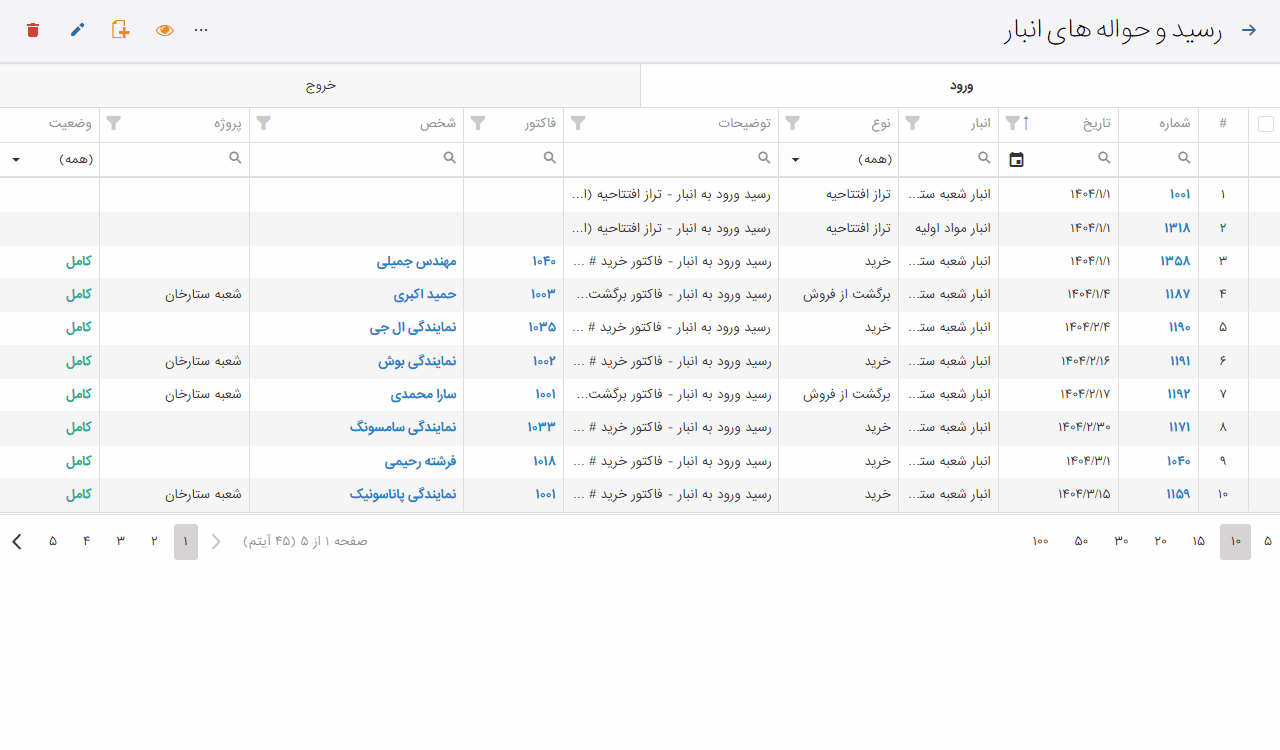Switch to the ورود tab
The height and width of the screenshot is (750, 1280).
click(960, 86)
